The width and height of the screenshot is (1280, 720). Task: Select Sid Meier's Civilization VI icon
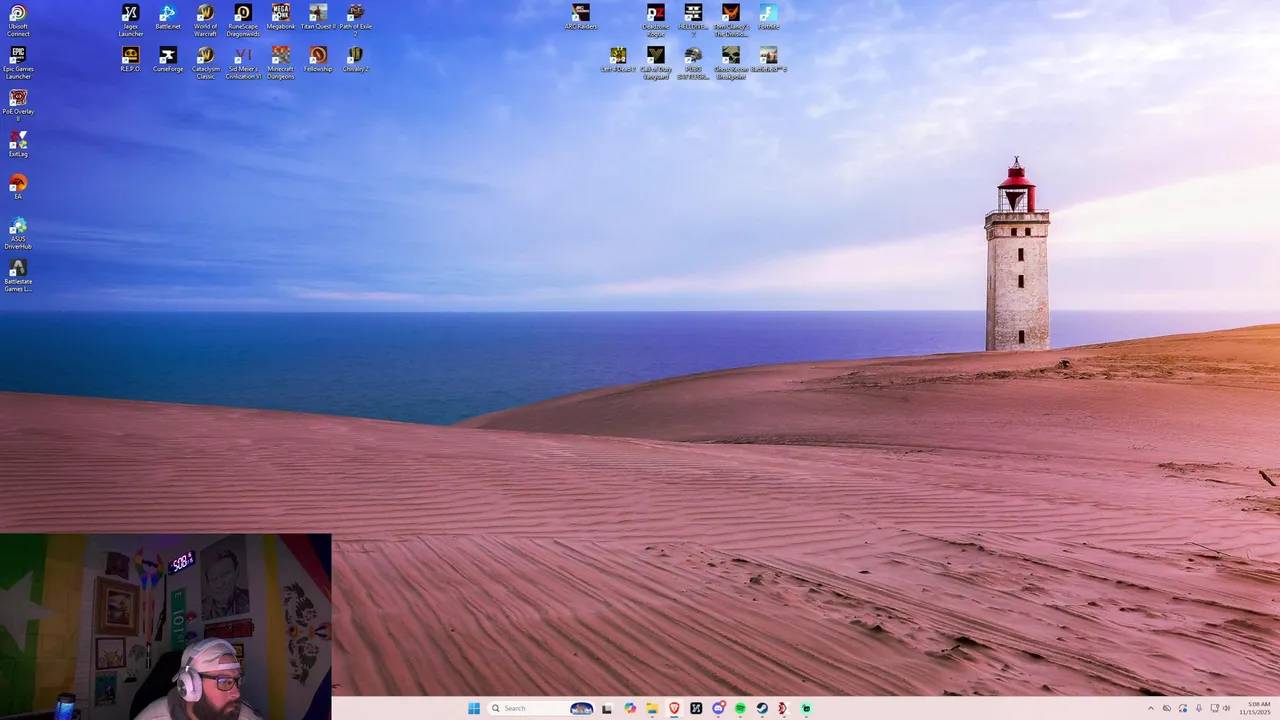(243, 62)
